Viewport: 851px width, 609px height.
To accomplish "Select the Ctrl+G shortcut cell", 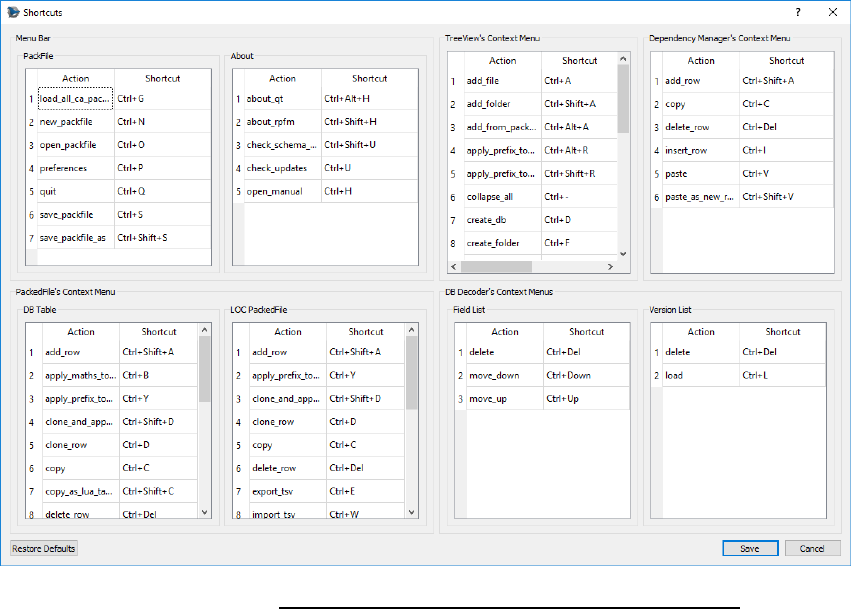I will (163, 98).
